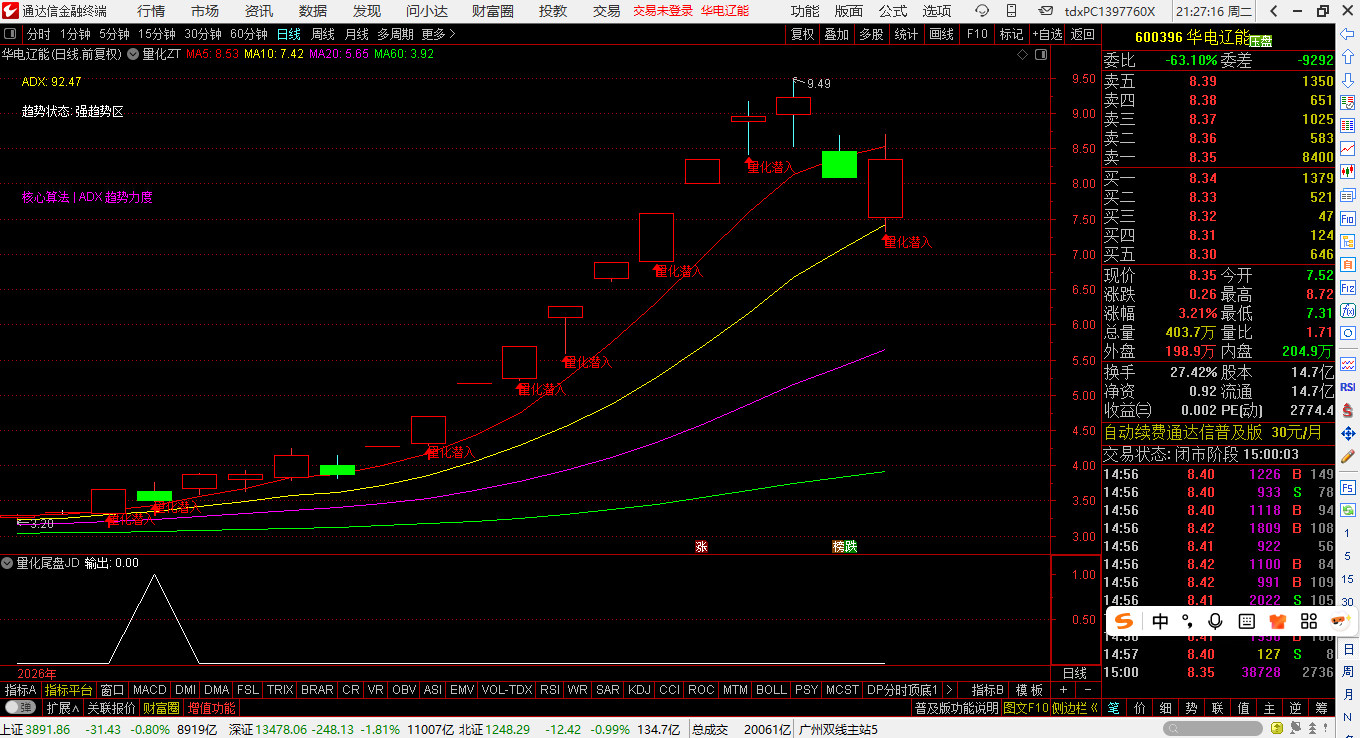Select the BOLL indicator tab
This screenshot has width=1360, height=738.
point(771,690)
